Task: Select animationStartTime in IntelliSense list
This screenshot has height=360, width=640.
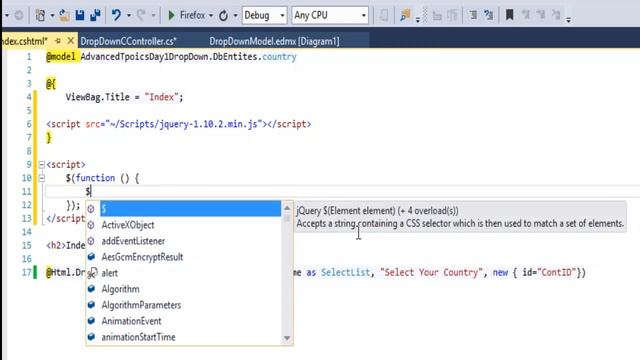Action: coord(183,337)
